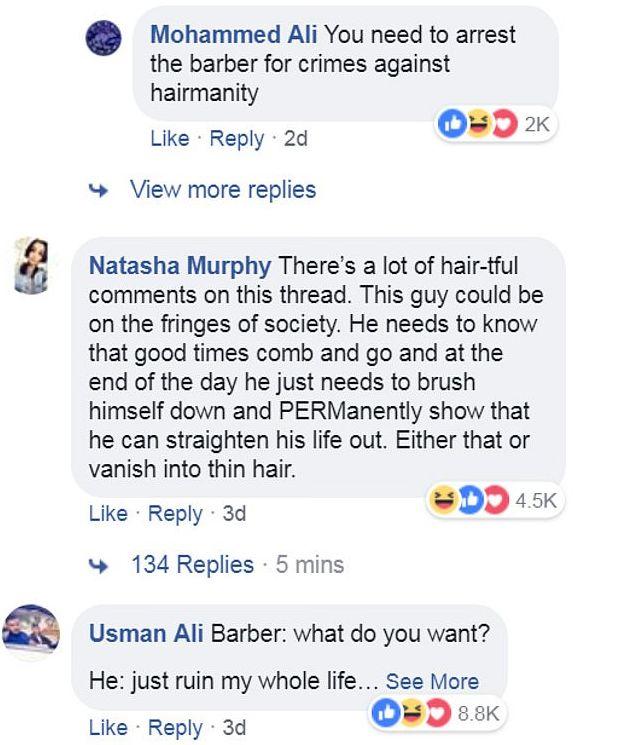
Task: Click the reply arrow icon beside View more replies
Action: tap(101, 189)
